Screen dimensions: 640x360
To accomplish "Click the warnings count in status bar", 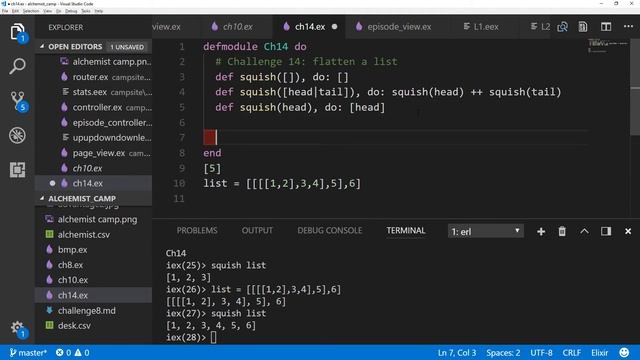I will click(82, 353).
